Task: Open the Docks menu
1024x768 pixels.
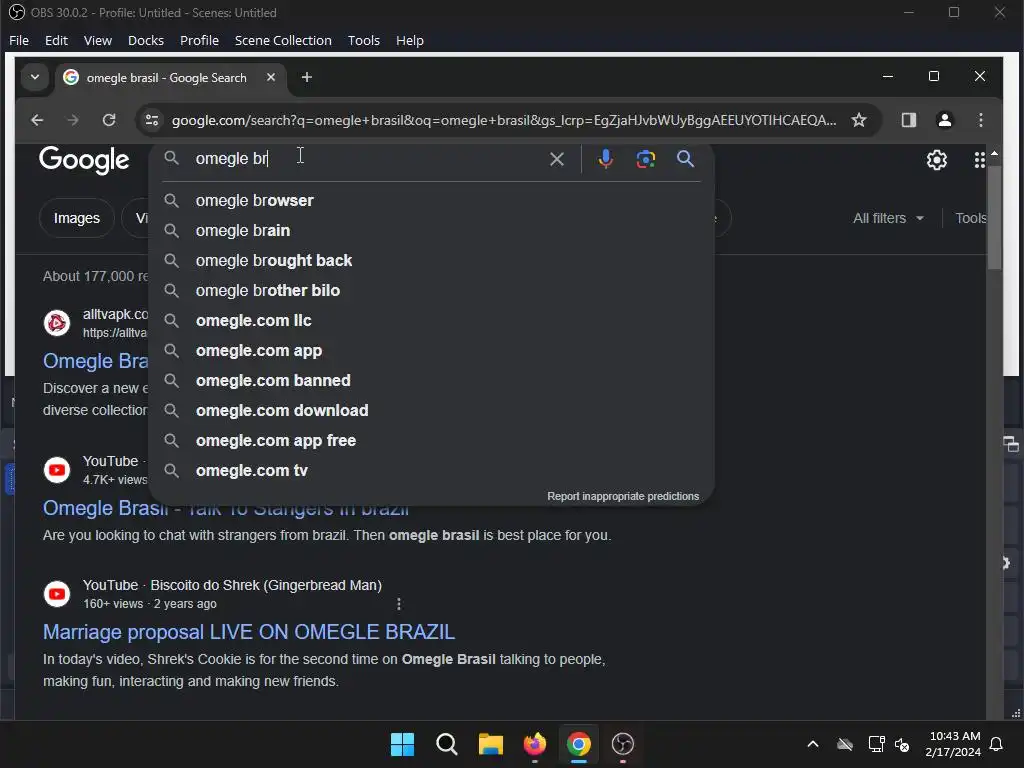Action: click(146, 40)
